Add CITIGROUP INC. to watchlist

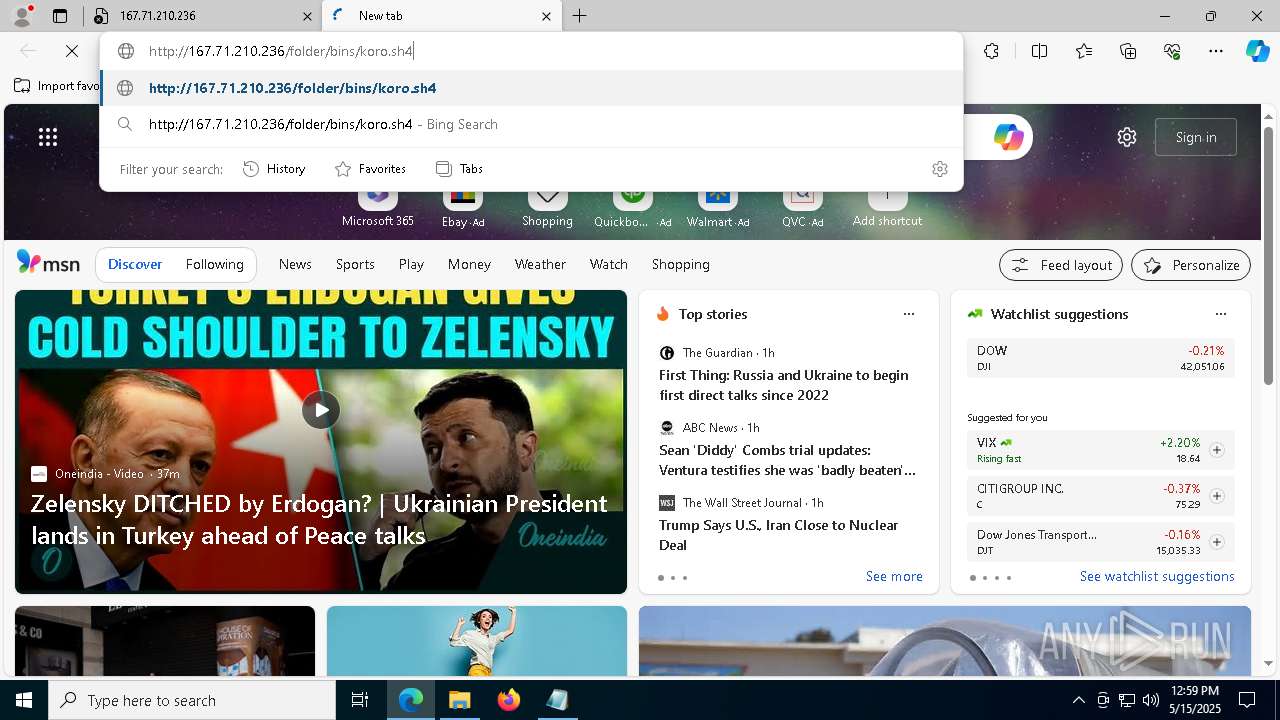pos(1216,496)
